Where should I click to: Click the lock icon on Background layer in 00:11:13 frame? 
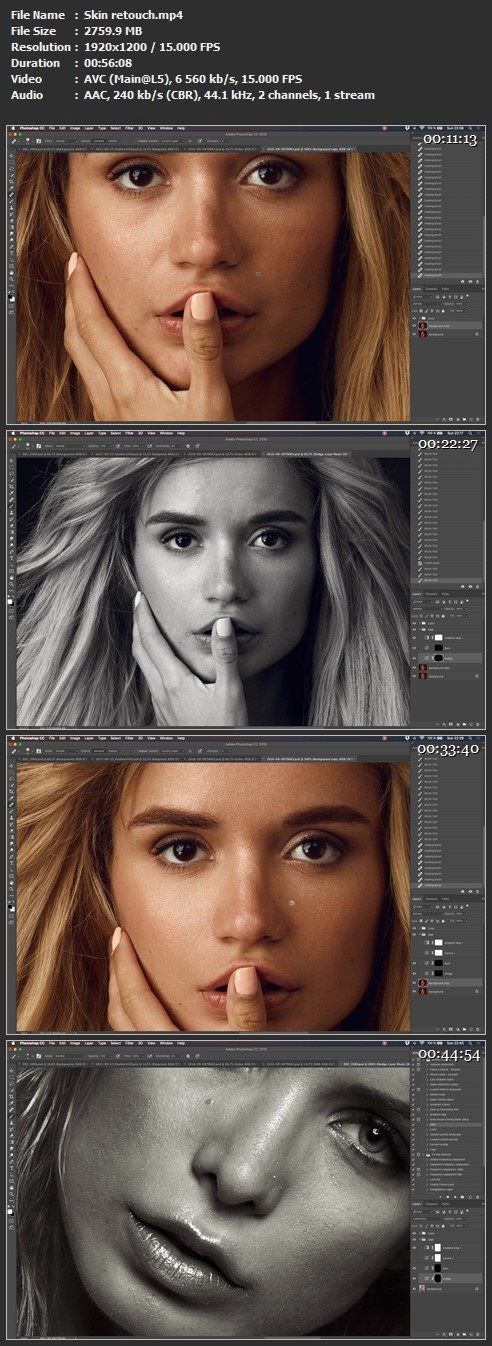[477, 334]
